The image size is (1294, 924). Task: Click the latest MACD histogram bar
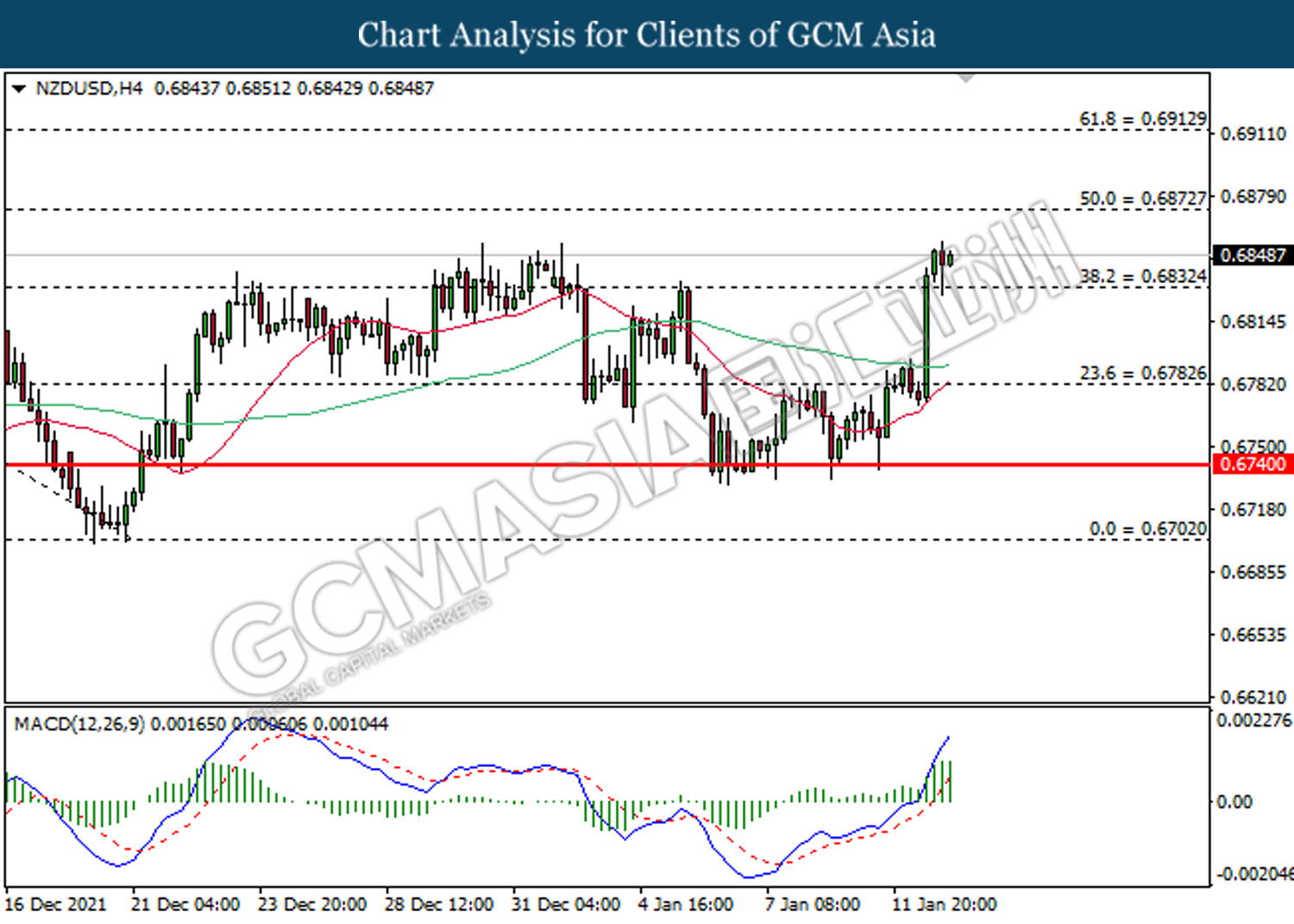tap(950, 782)
